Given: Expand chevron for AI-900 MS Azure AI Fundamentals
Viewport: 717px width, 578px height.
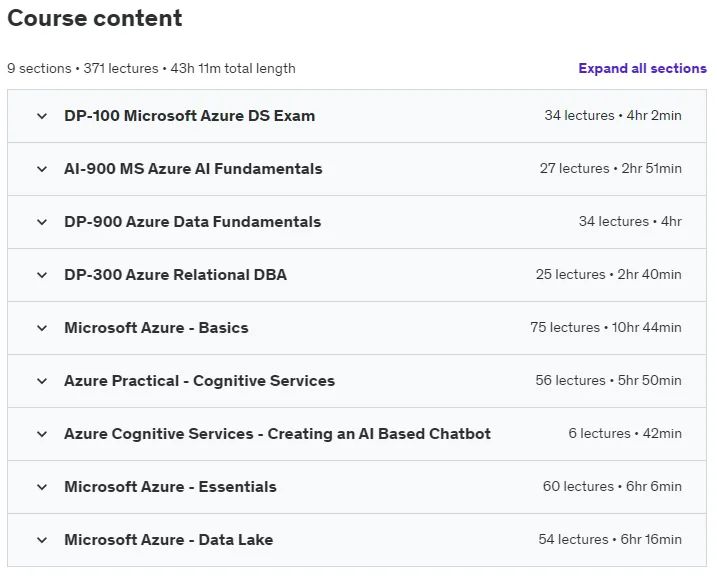Looking at the screenshot, I should (42, 169).
